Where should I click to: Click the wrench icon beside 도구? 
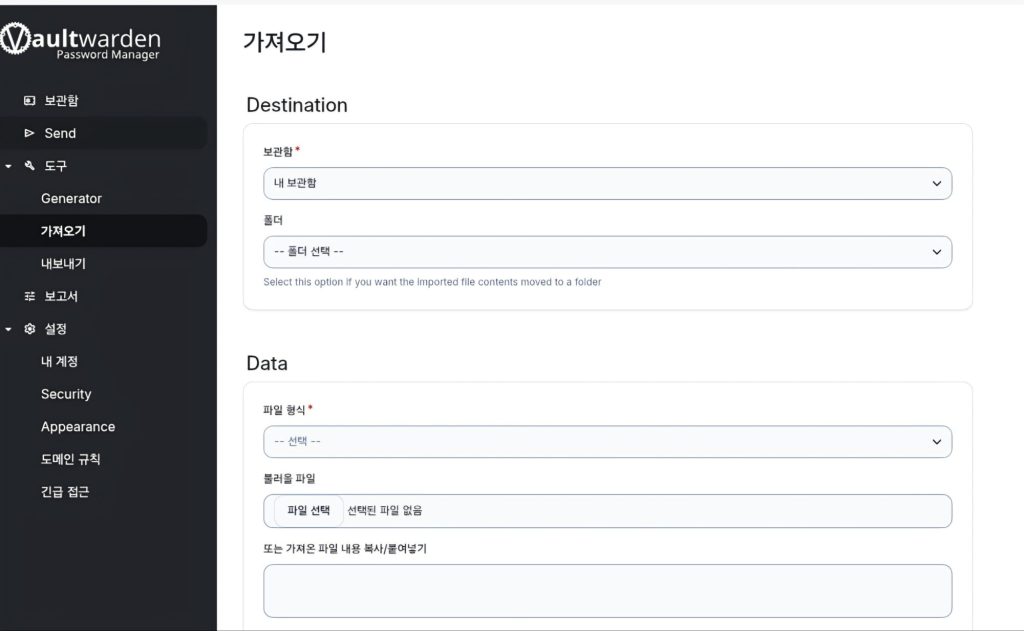(x=29, y=166)
